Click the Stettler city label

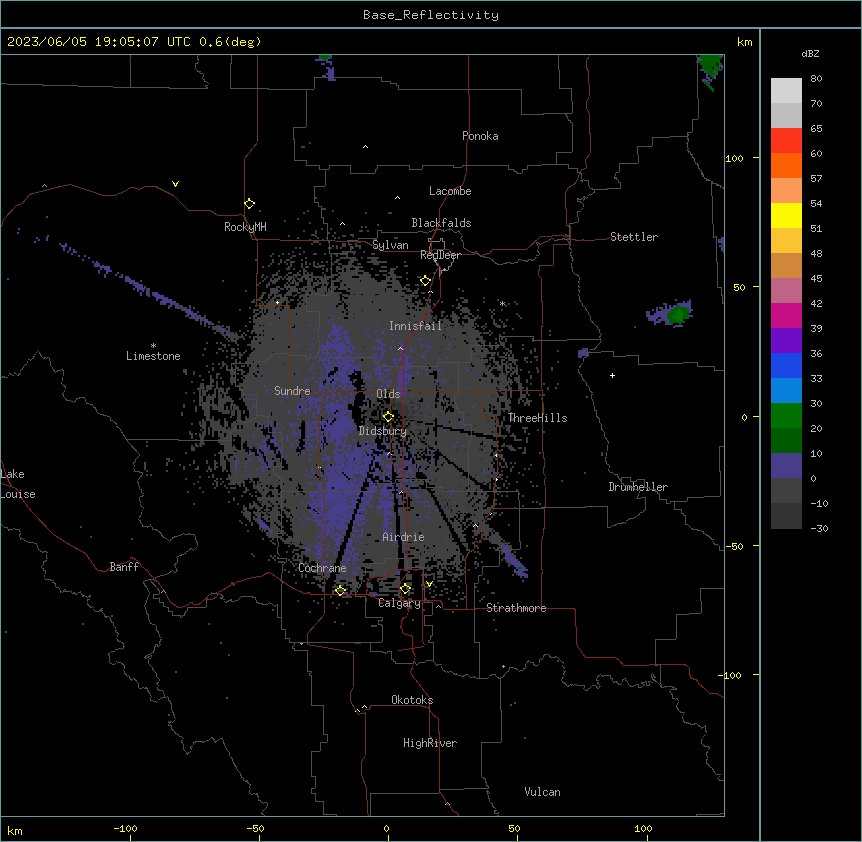click(634, 237)
